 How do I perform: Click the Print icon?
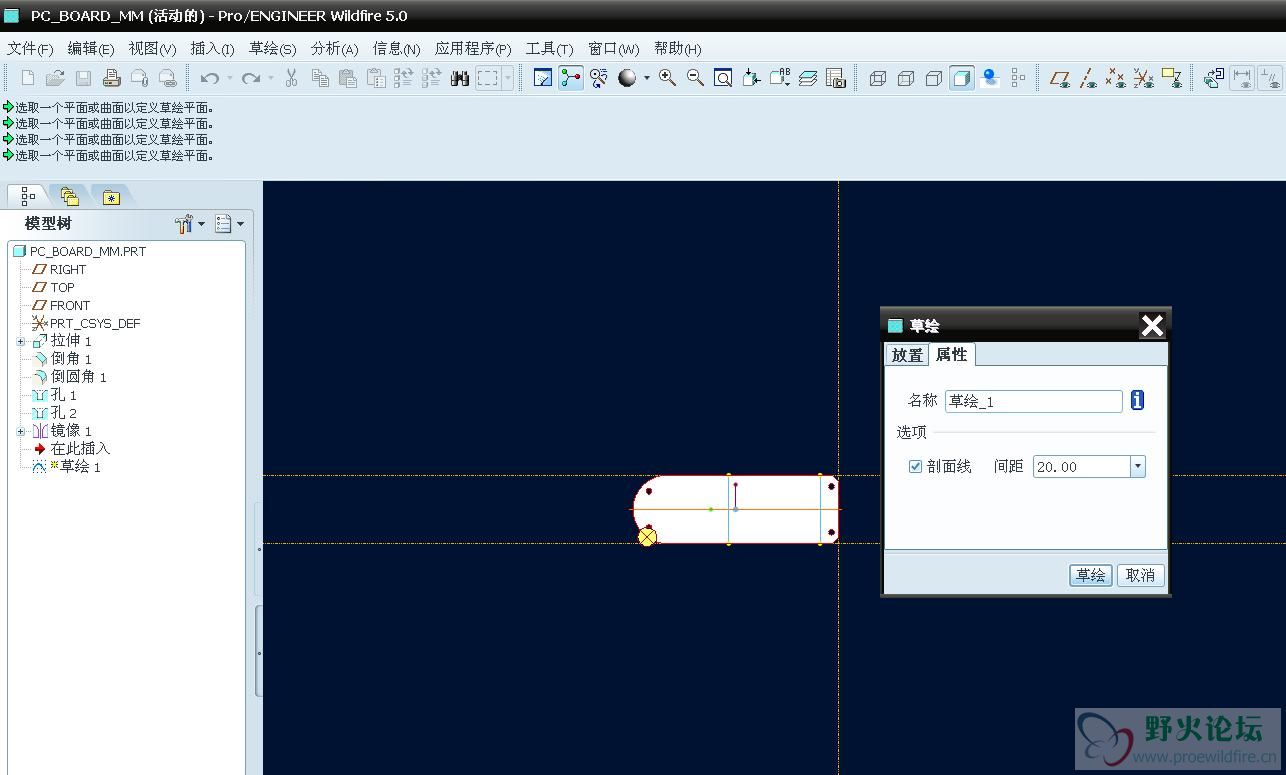pos(111,78)
